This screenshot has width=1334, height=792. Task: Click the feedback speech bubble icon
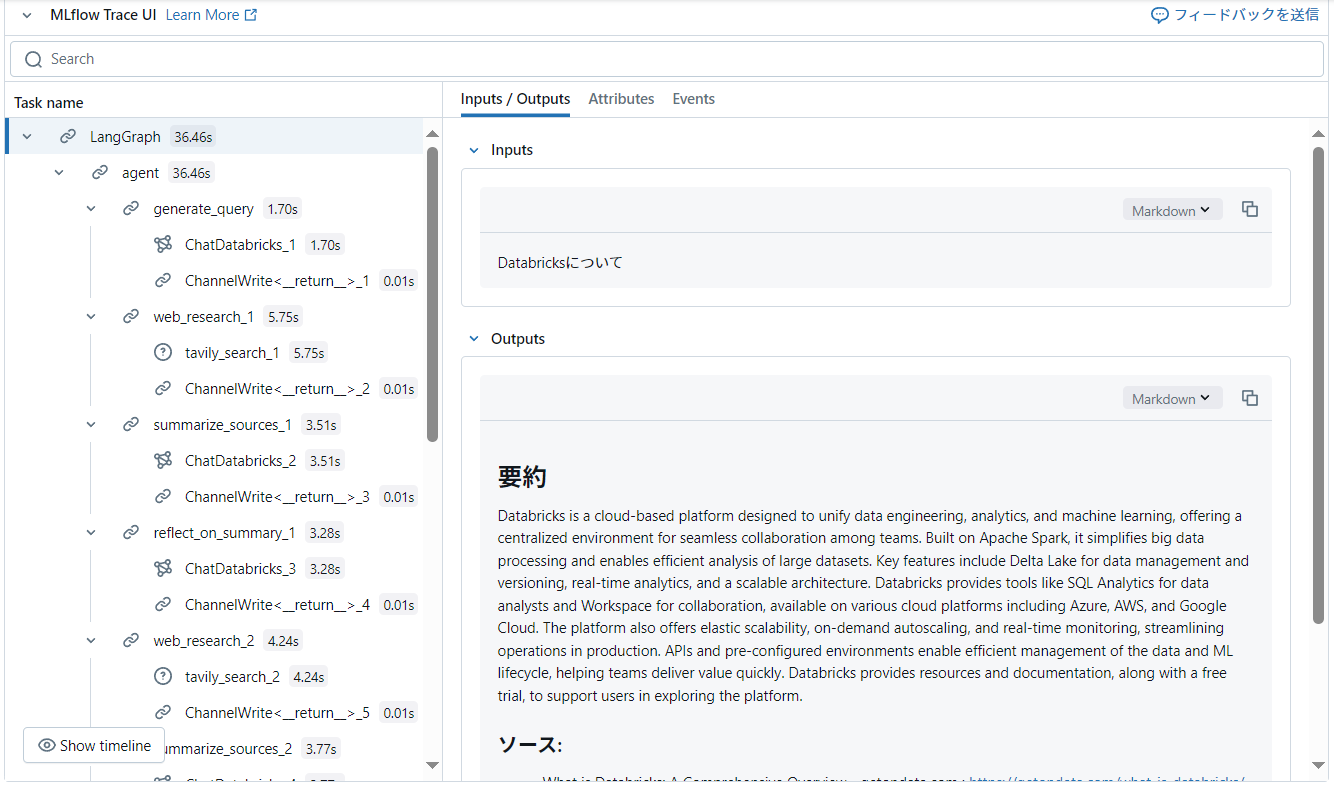[x=1160, y=15]
